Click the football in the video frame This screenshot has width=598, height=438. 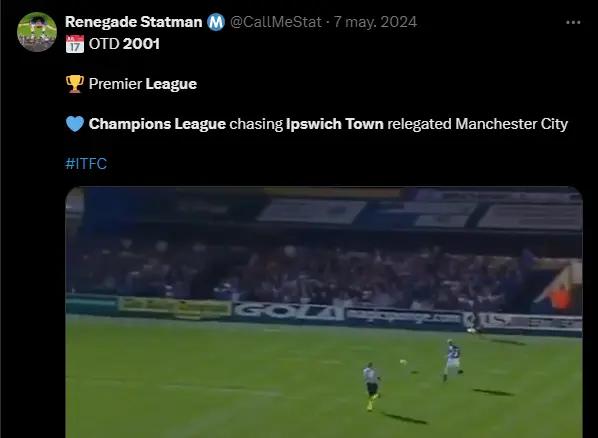[403, 362]
